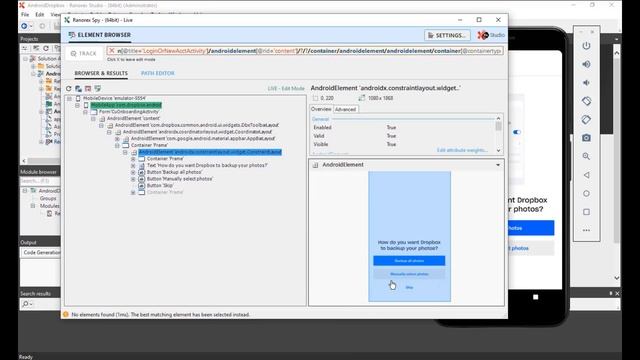Click the emulator rotate right icon
The width and height of the screenshot is (640, 360).
click(586, 120)
